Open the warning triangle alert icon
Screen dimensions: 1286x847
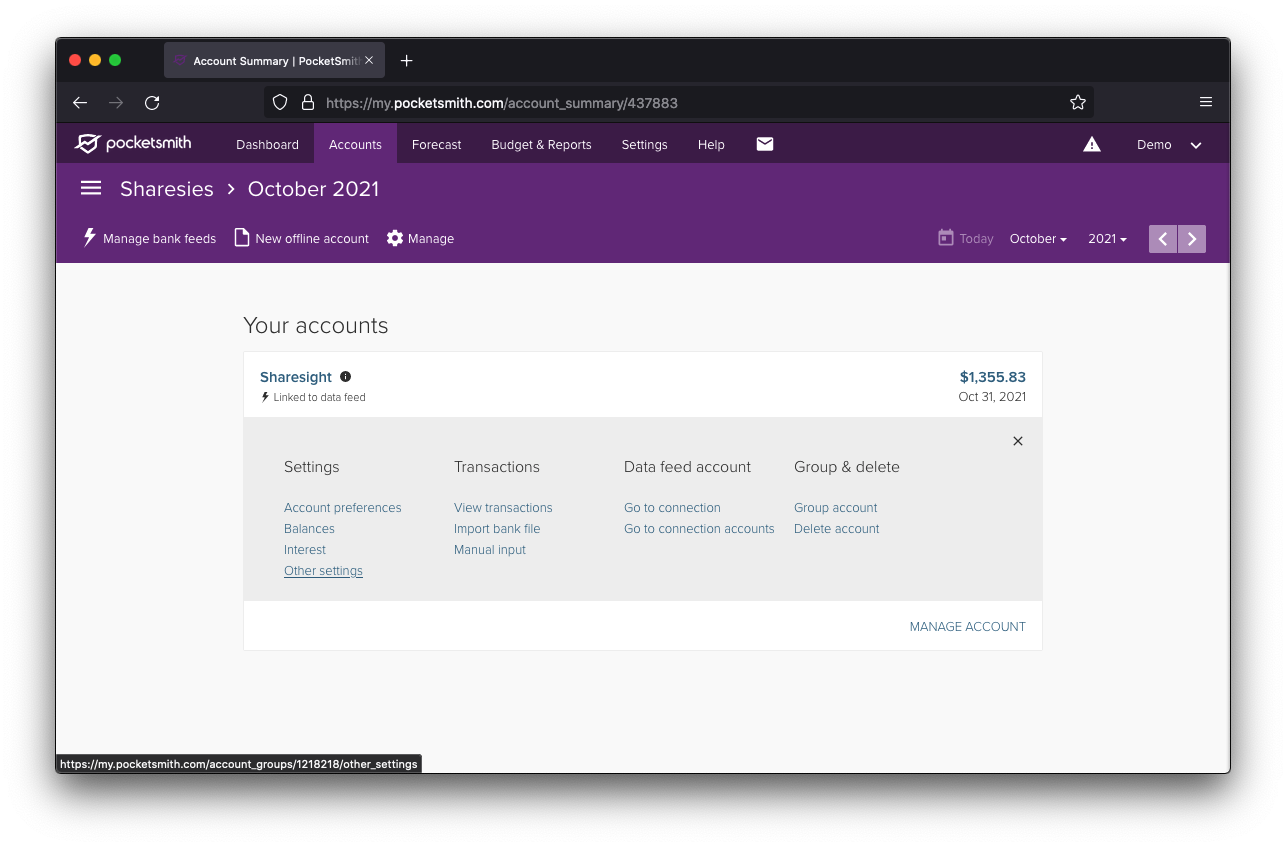coord(1091,145)
